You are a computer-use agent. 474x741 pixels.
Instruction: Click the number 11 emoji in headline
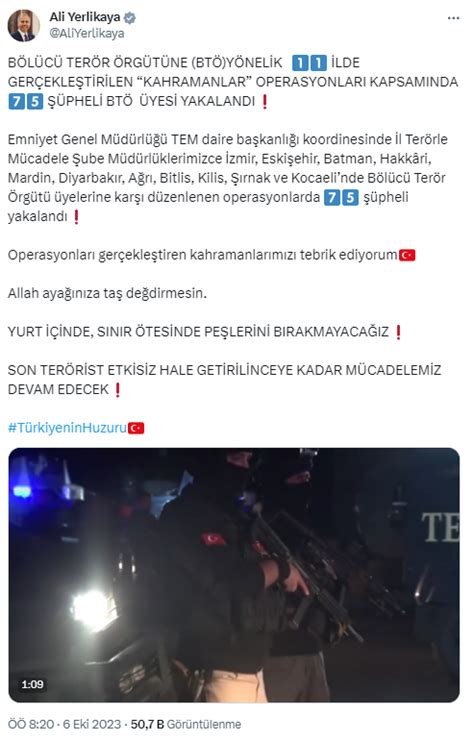(x=310, y=63)
